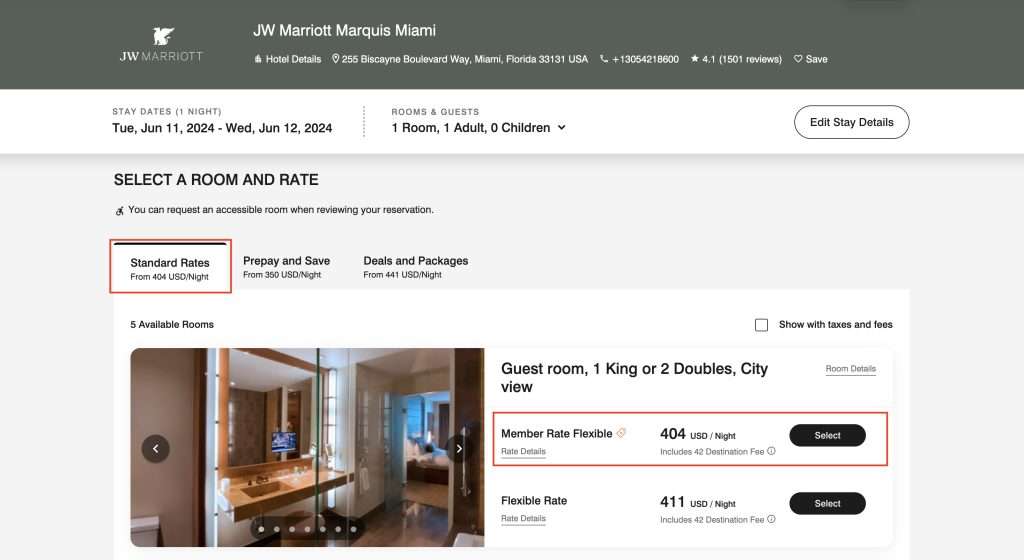Click the '5 Available Rooms' text
The image size is (1024, 560).
point(172,324)
